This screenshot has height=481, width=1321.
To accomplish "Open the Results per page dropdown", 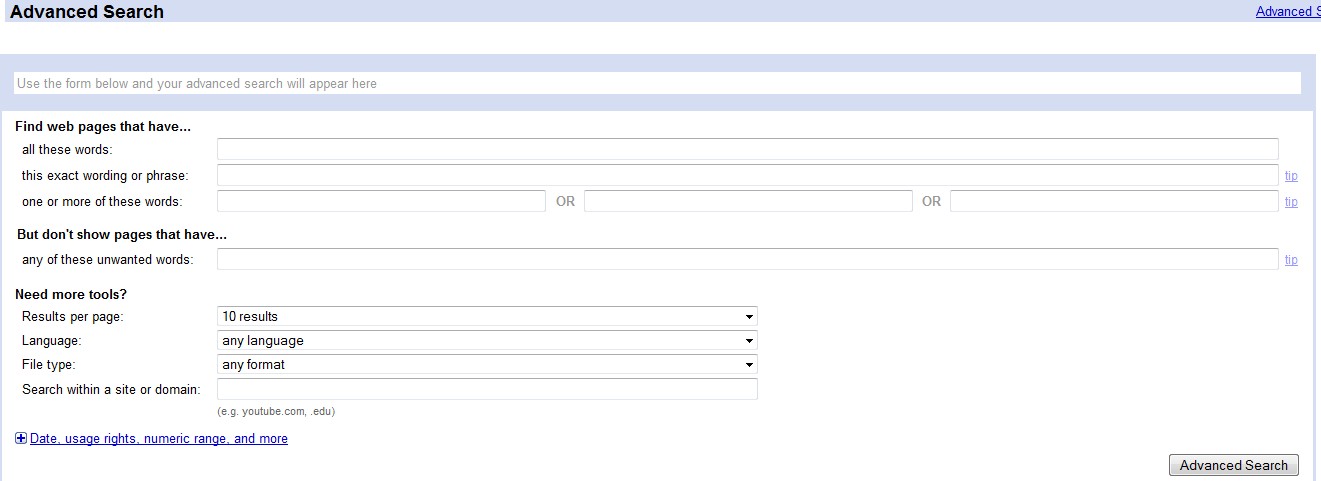I will [x=487, y=316].
